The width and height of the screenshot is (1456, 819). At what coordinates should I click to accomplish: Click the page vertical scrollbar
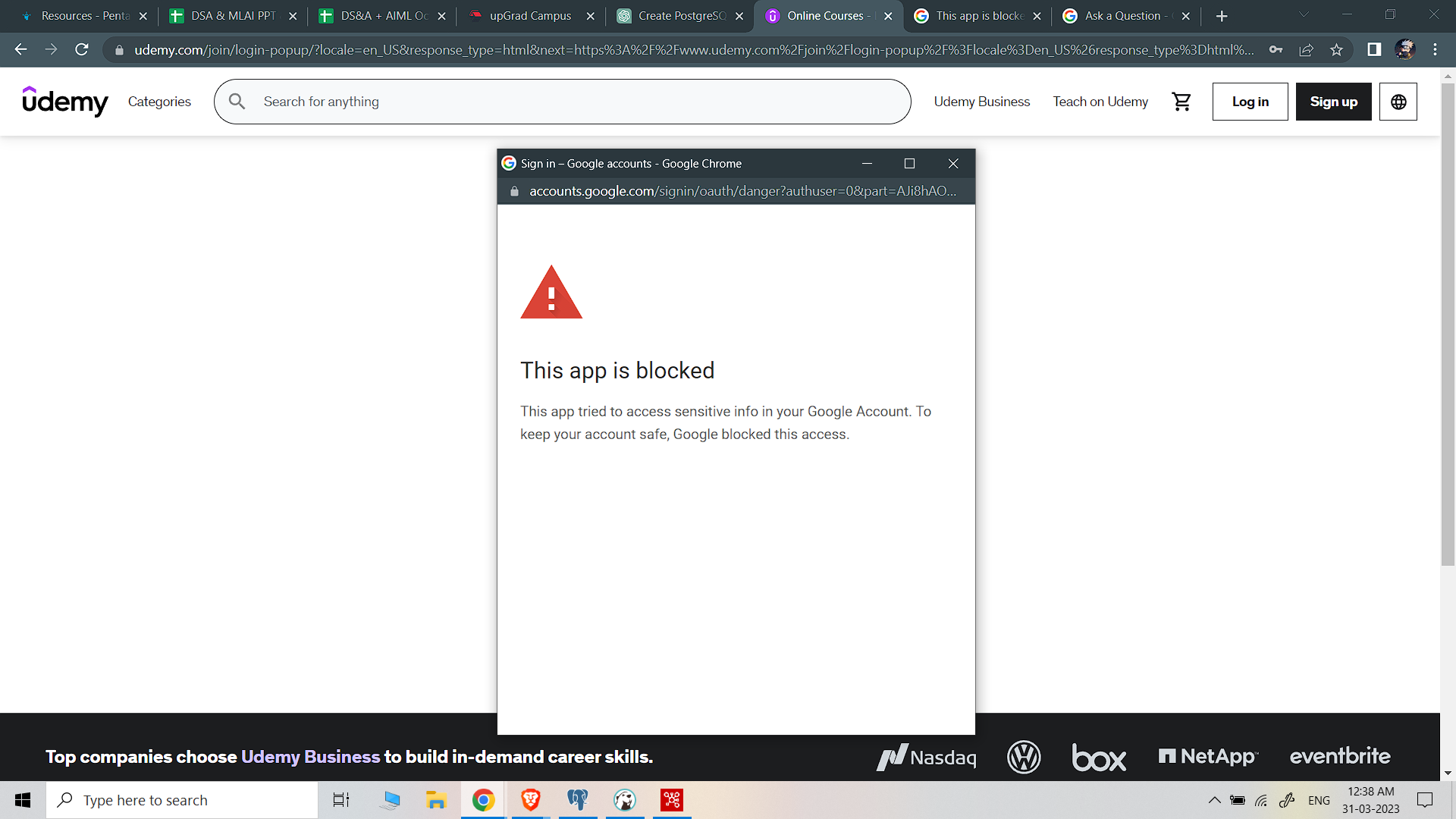[1448, 326]
